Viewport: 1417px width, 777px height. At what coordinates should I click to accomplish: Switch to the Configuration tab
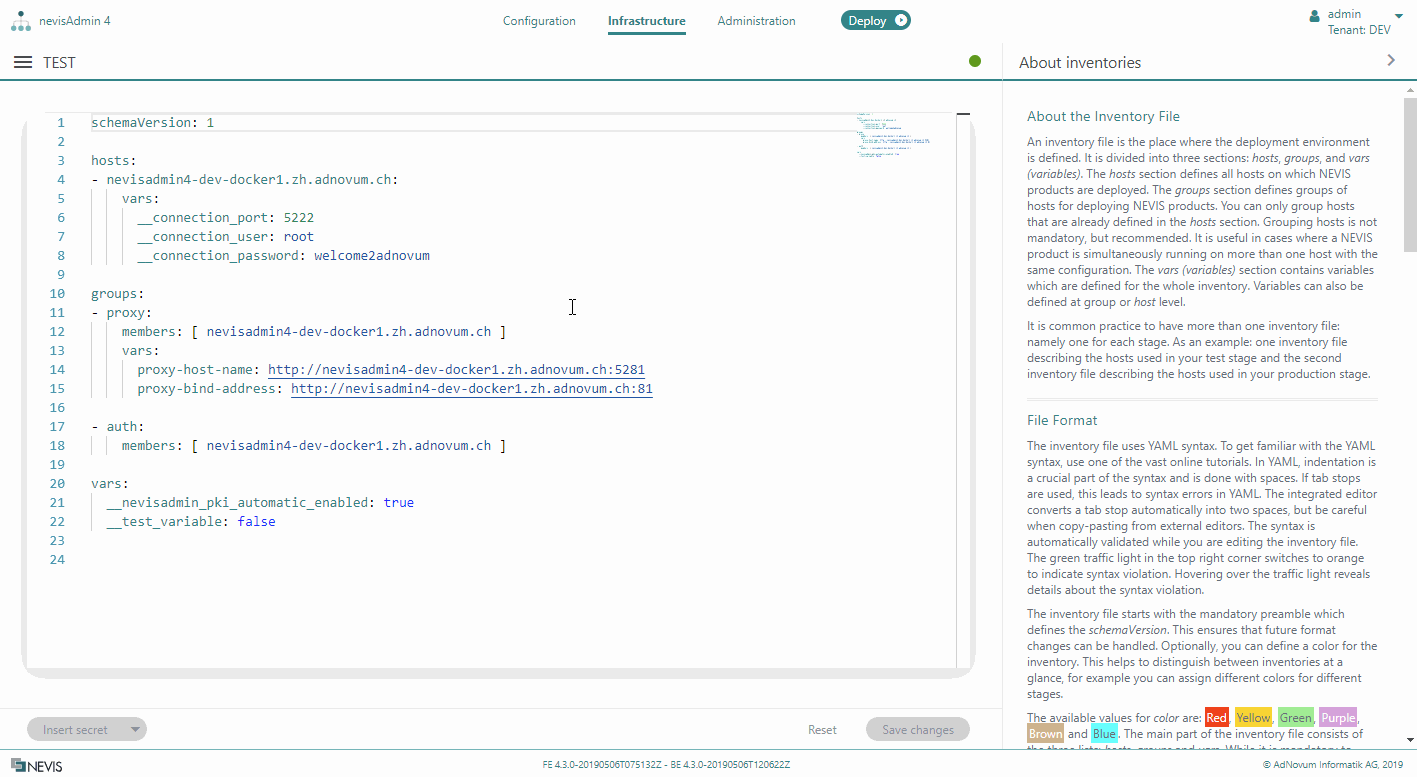539,21
